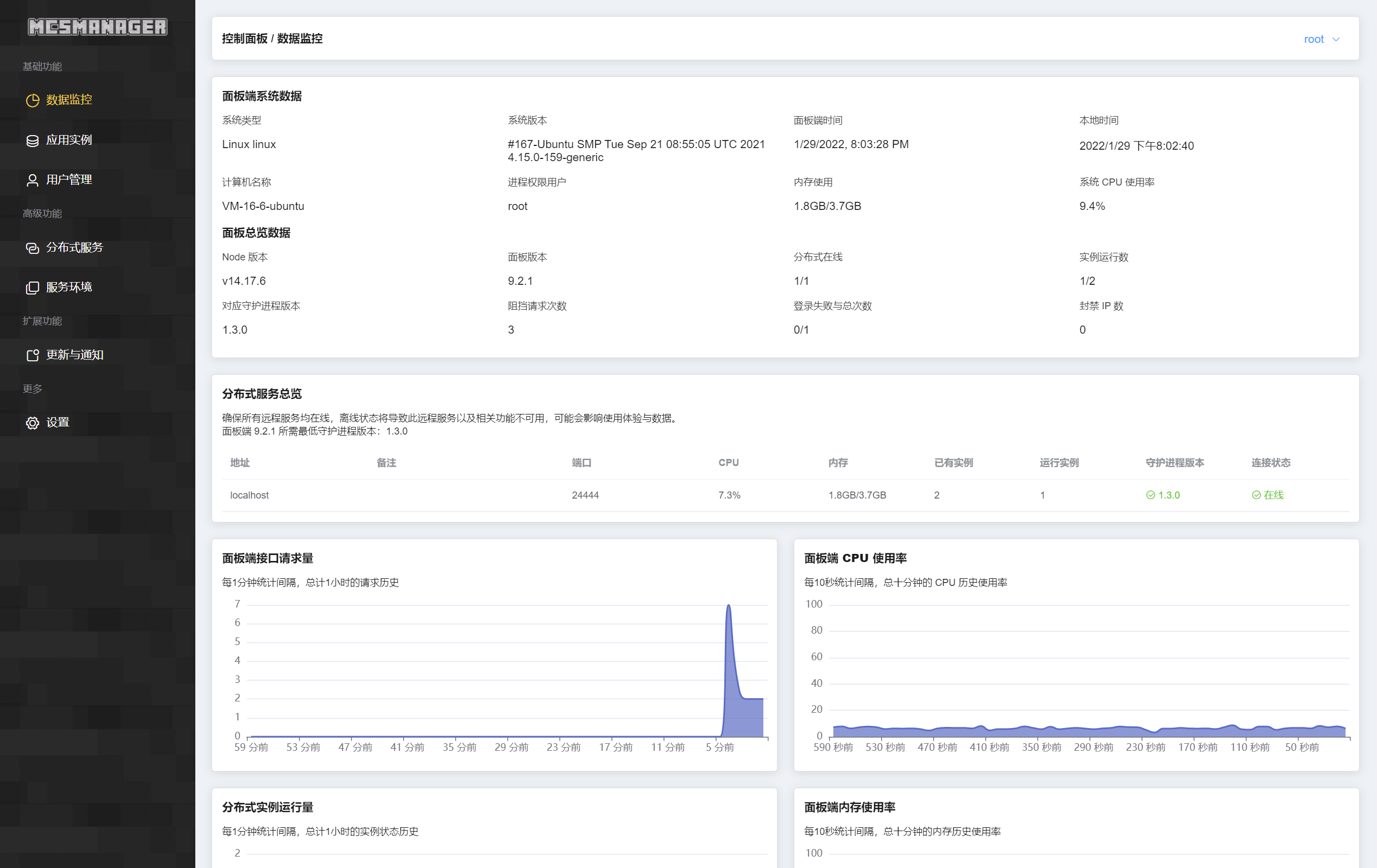Click the updates and notifications icon
1377x868 pixels.
tap(33, 355)
